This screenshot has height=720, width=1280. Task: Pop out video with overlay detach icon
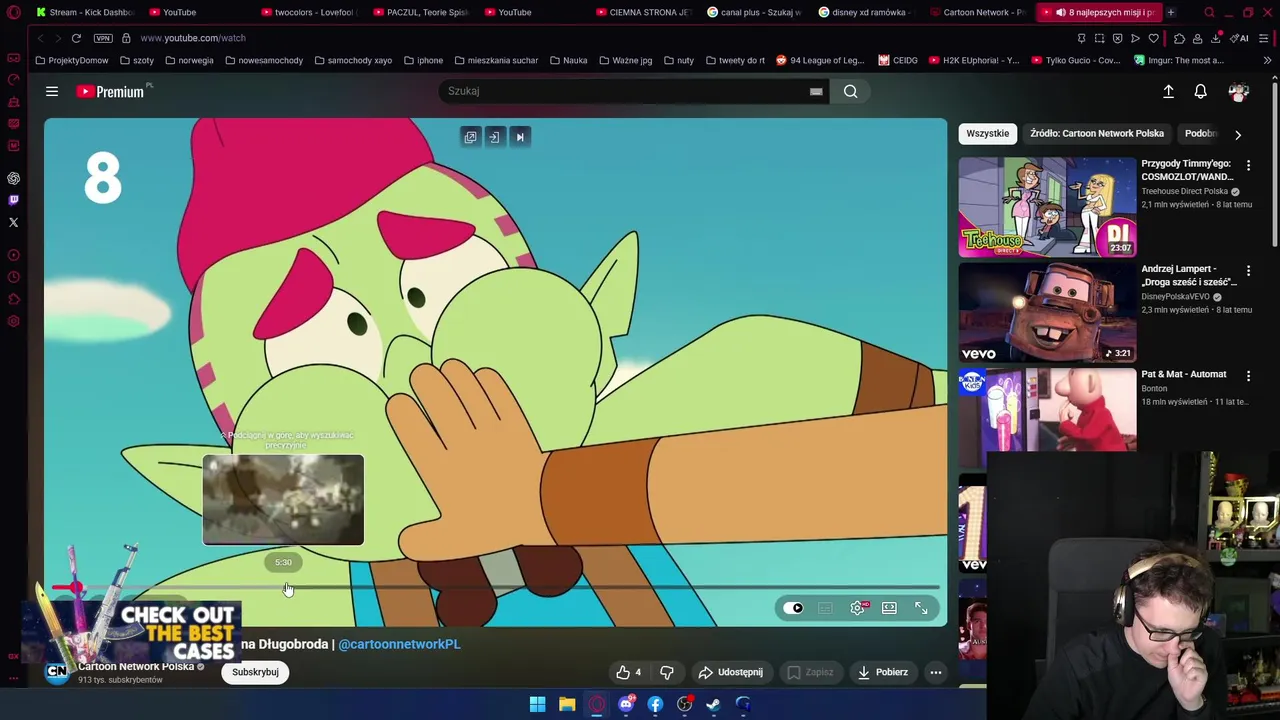pos(470,137)
